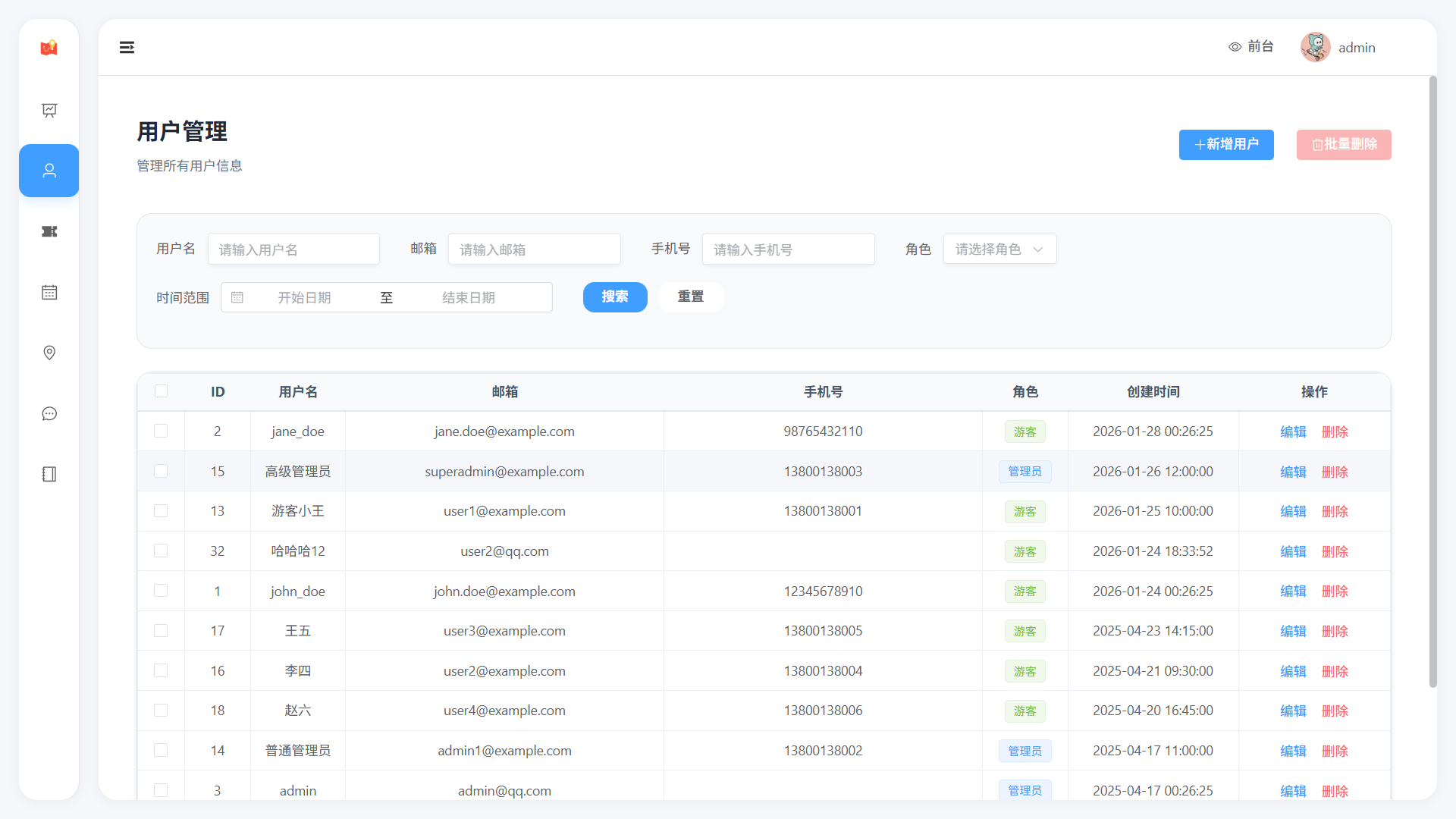Open the chat bubble icon in the sidebar
Image resolution: width=1456 pixels, height=819 pixels.
pos(49,413)
